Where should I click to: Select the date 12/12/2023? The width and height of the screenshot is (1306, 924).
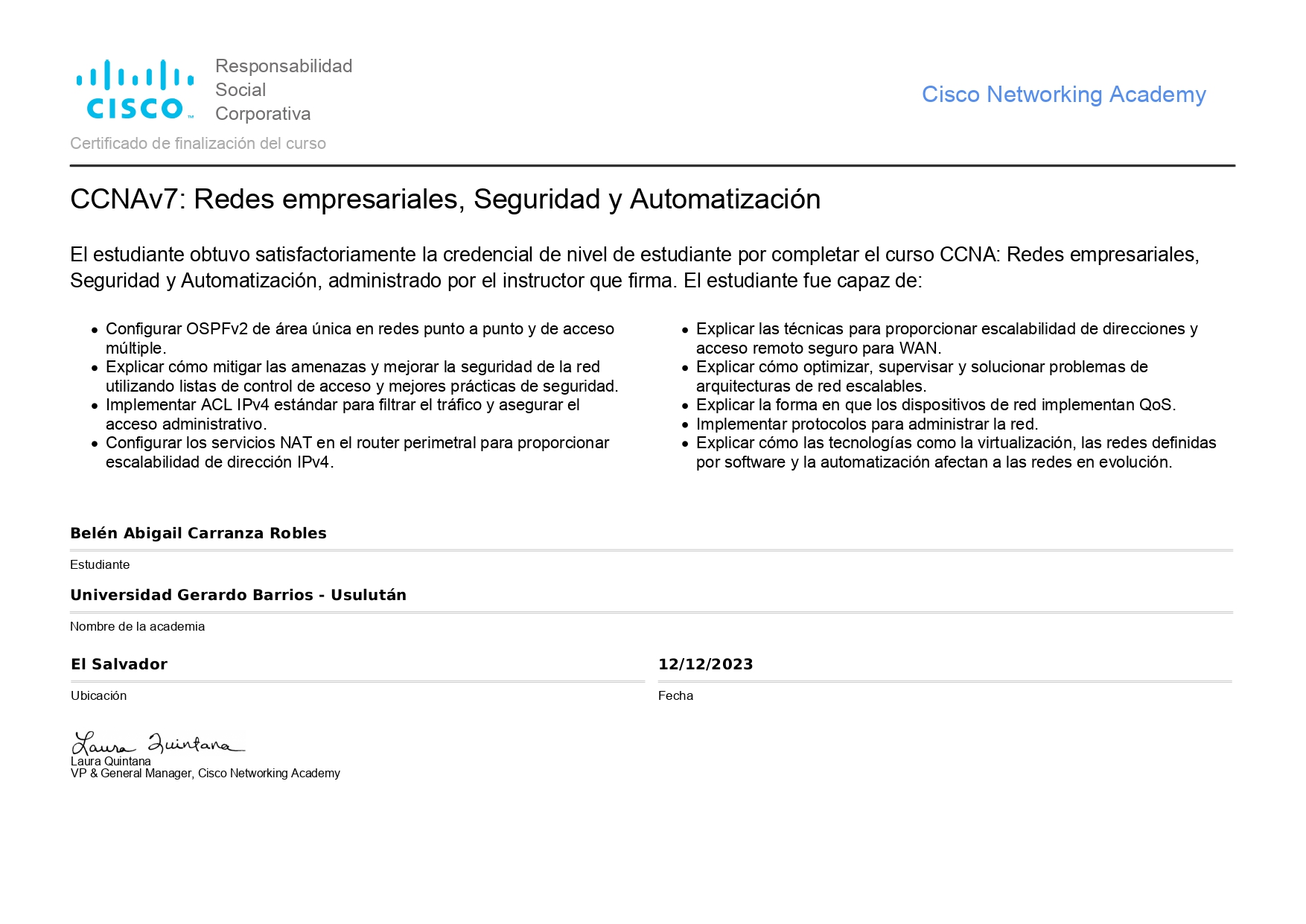[x=705, y=664]
